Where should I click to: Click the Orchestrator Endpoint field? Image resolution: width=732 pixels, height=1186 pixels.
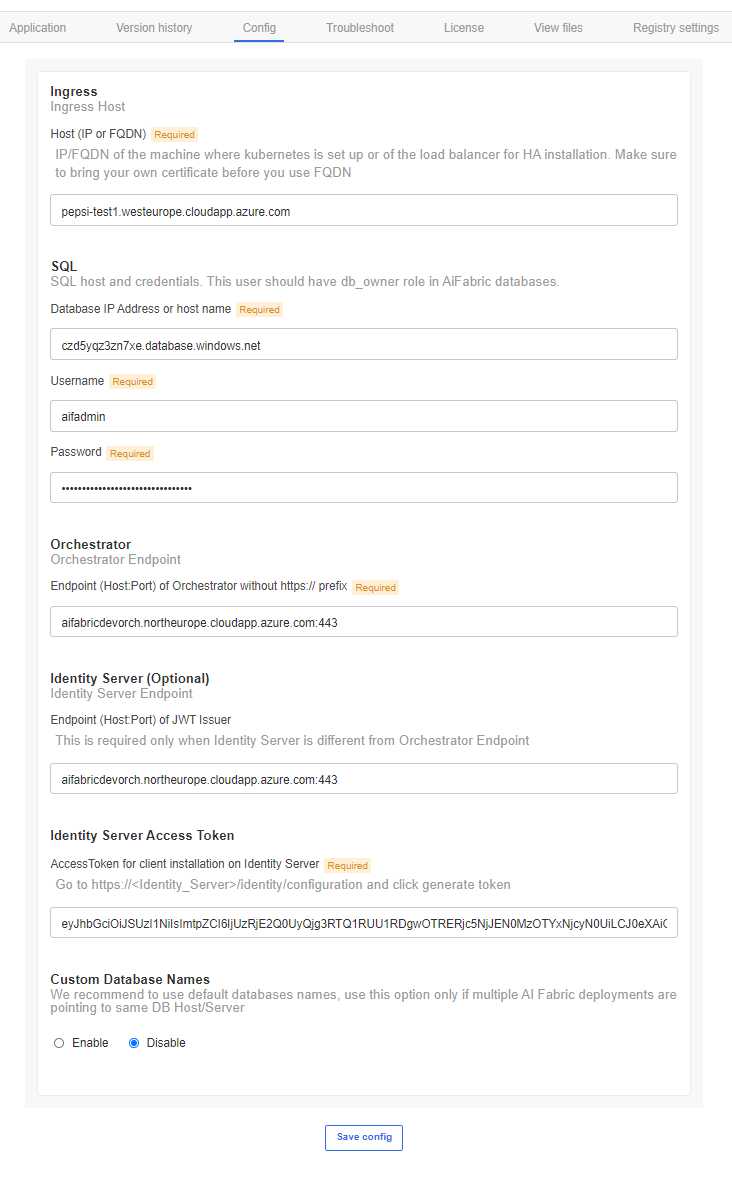click(x=363, y=620)
